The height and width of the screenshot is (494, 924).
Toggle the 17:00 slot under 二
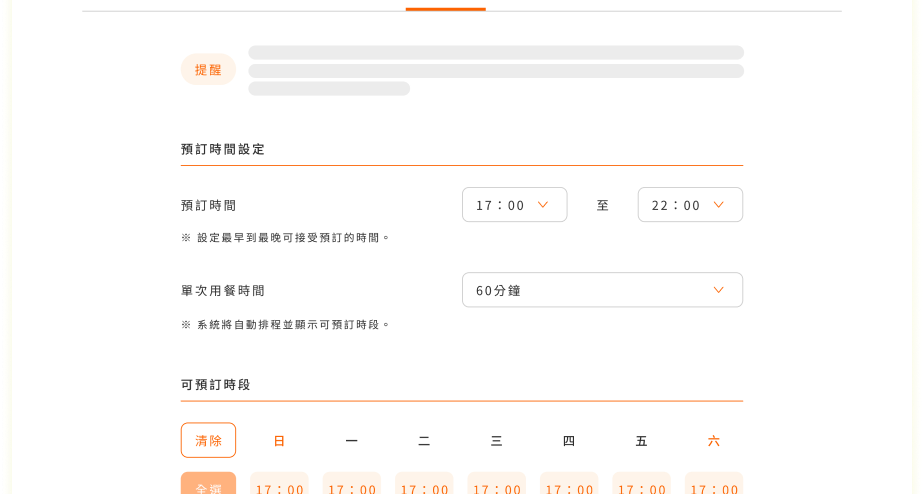click(x=424, y=485)
